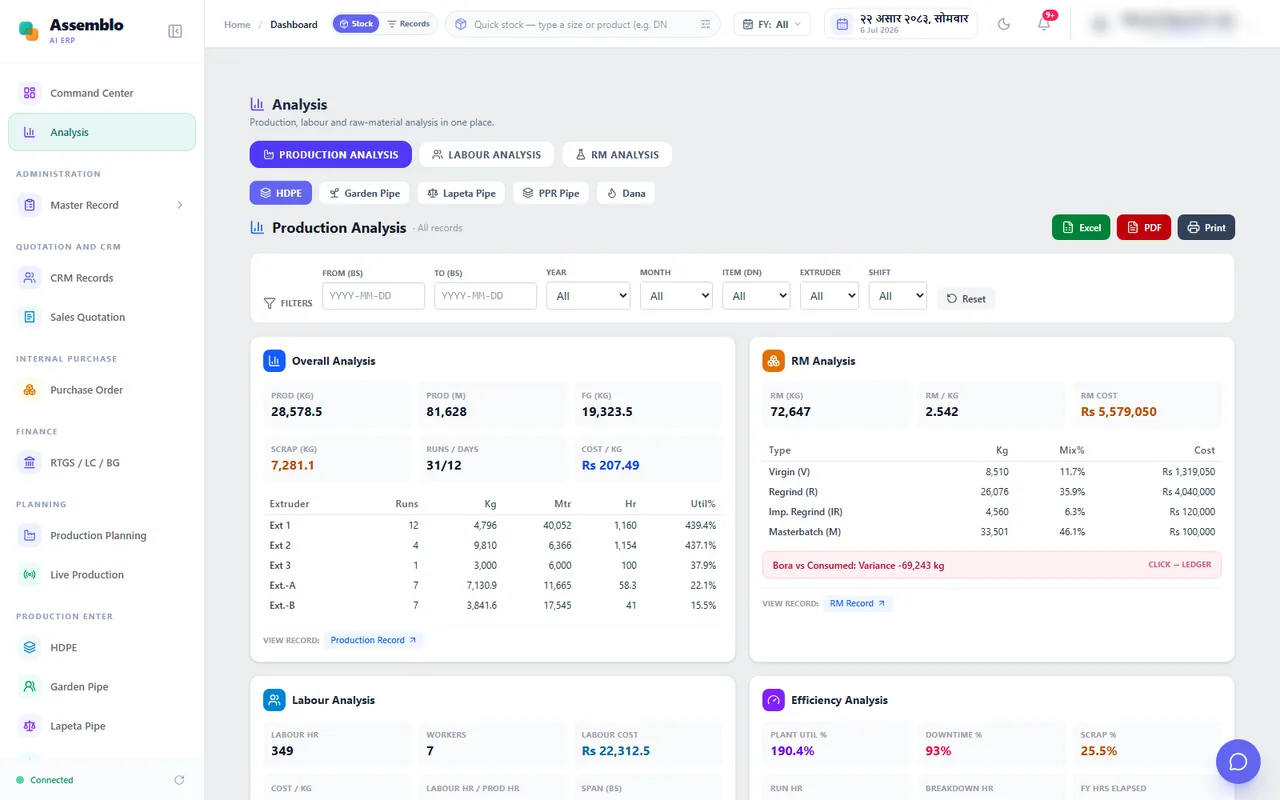1280x800 pixels.
Task: Refresh the Connected status icon
Action: tap(179, 780)
